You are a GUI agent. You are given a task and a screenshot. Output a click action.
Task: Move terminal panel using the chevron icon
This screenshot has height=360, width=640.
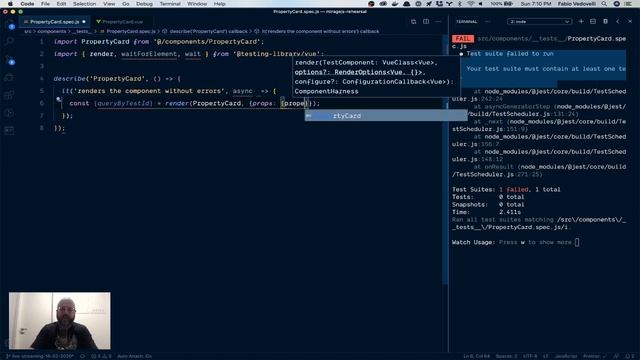click(x=618, y=21)
